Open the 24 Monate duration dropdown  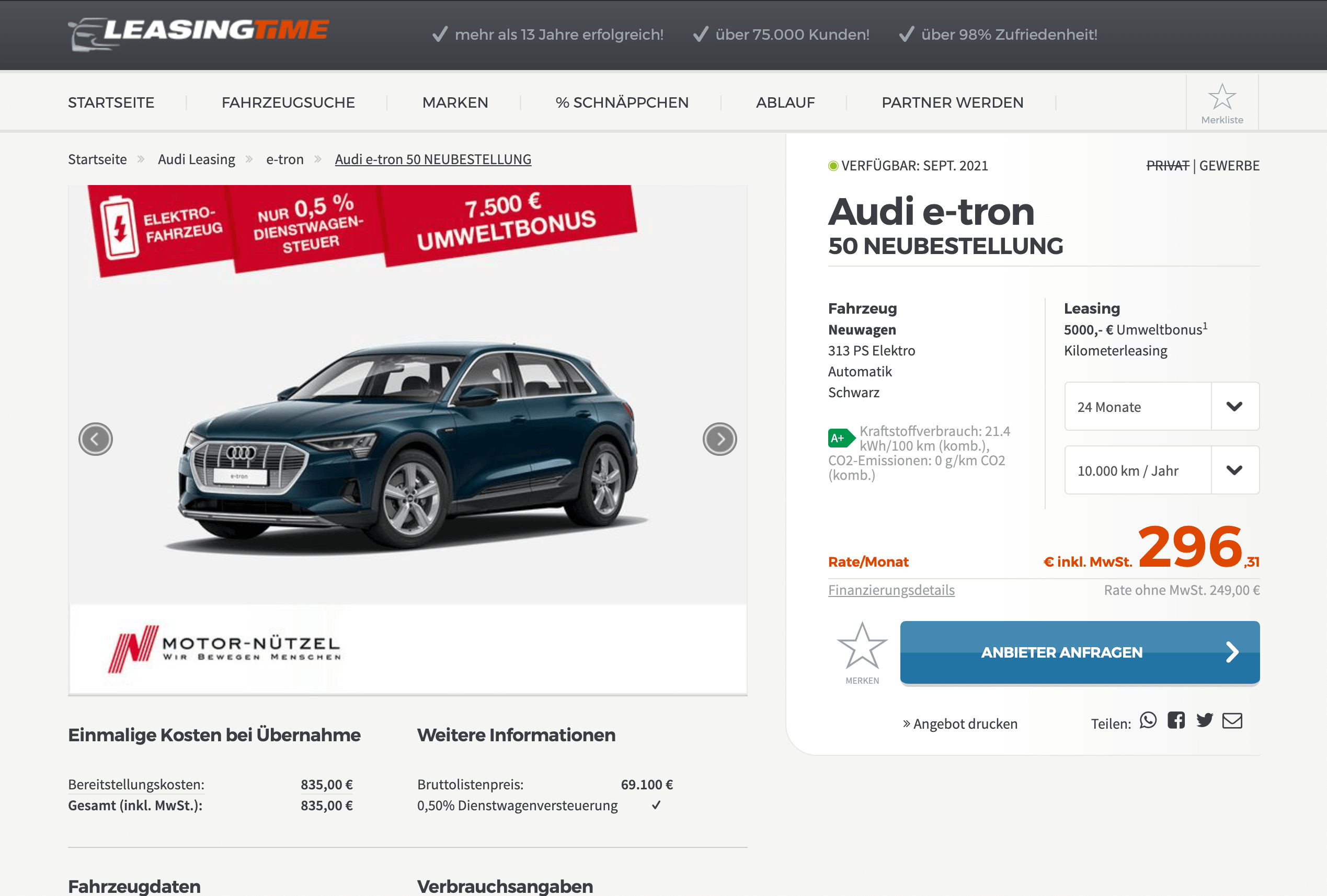click(x=1162, y=407)
